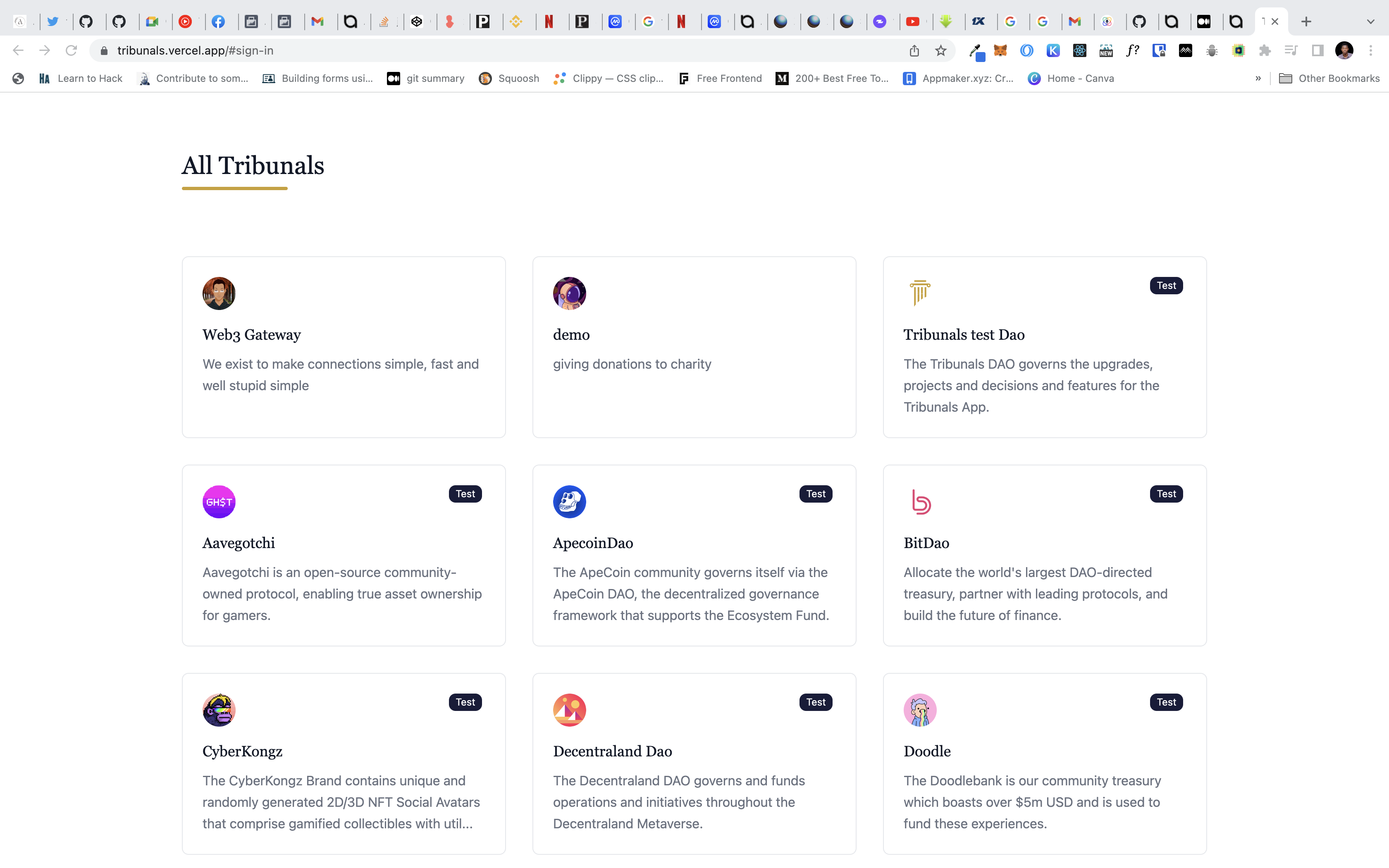
Task: Open the Doodle tribunal title
Action: tap(927, 751)
